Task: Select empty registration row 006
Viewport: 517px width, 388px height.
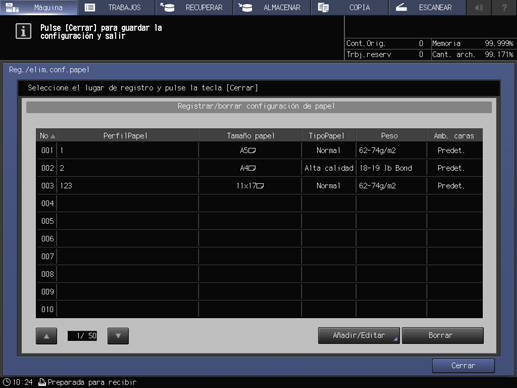Action: pos(259,239)
